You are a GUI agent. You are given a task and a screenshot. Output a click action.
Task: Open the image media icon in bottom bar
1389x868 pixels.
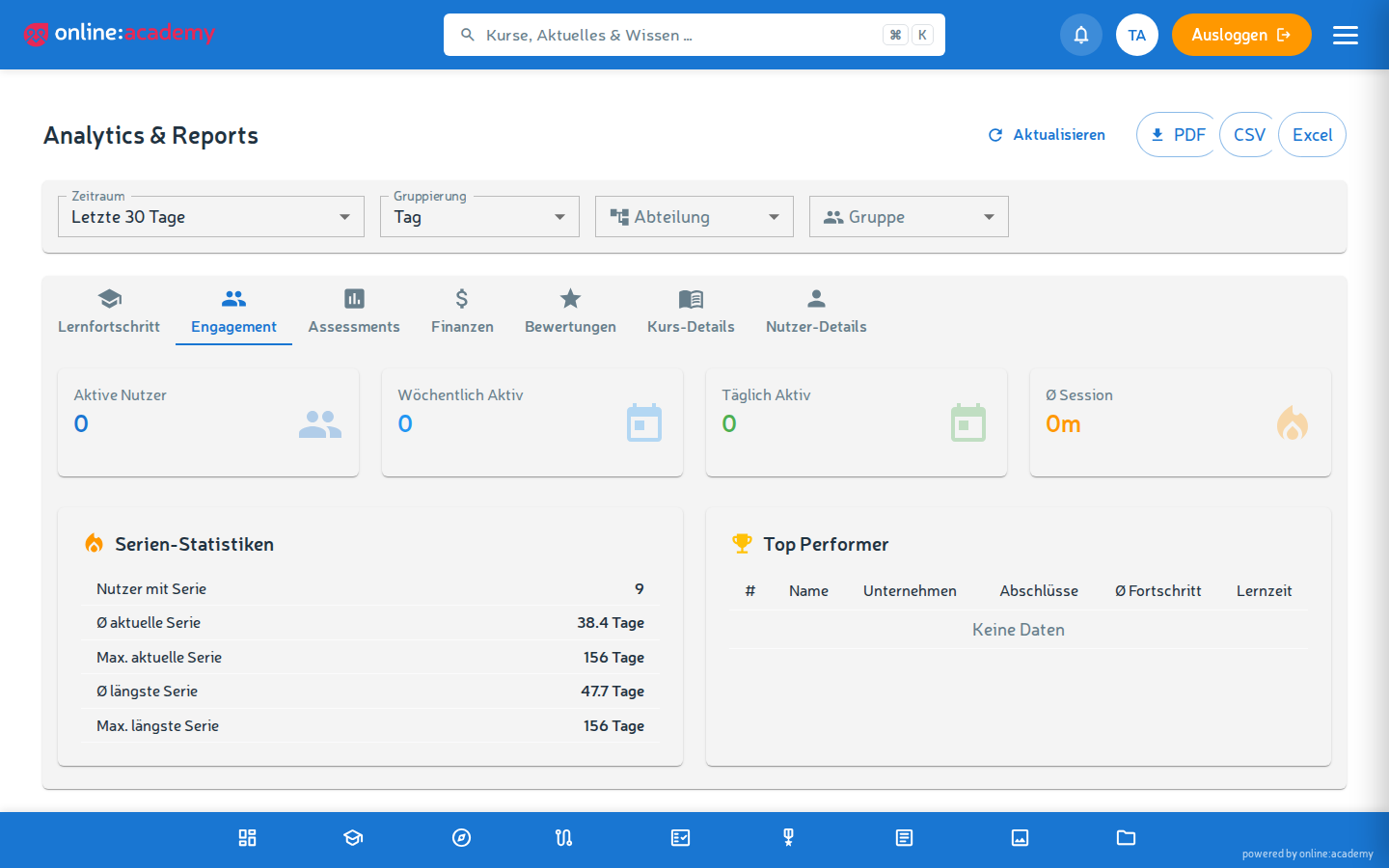[1020, 838]
